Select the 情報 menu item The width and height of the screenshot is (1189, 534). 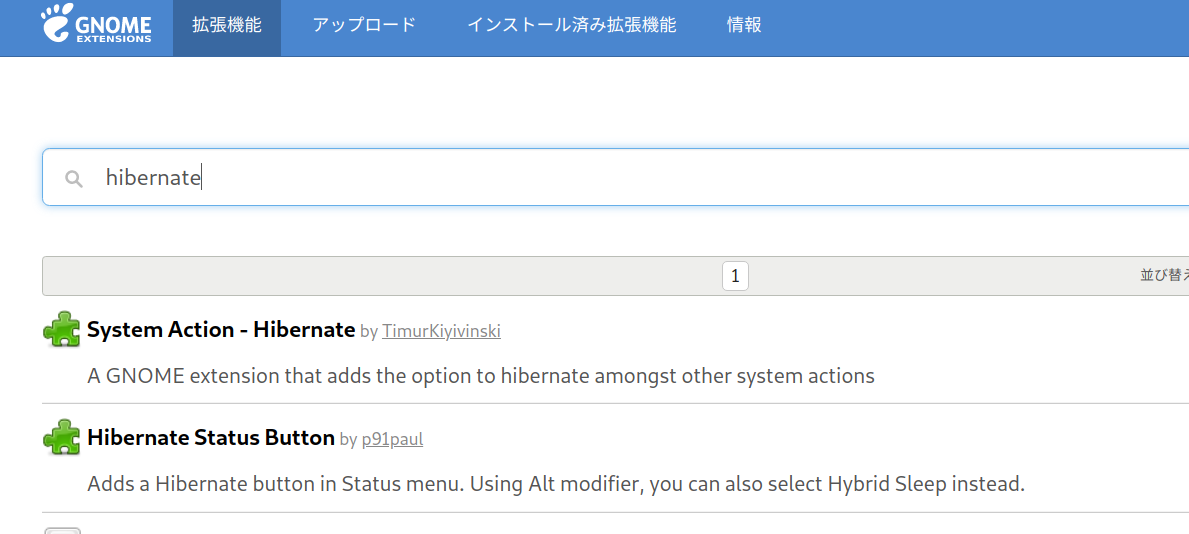(744, 26)
